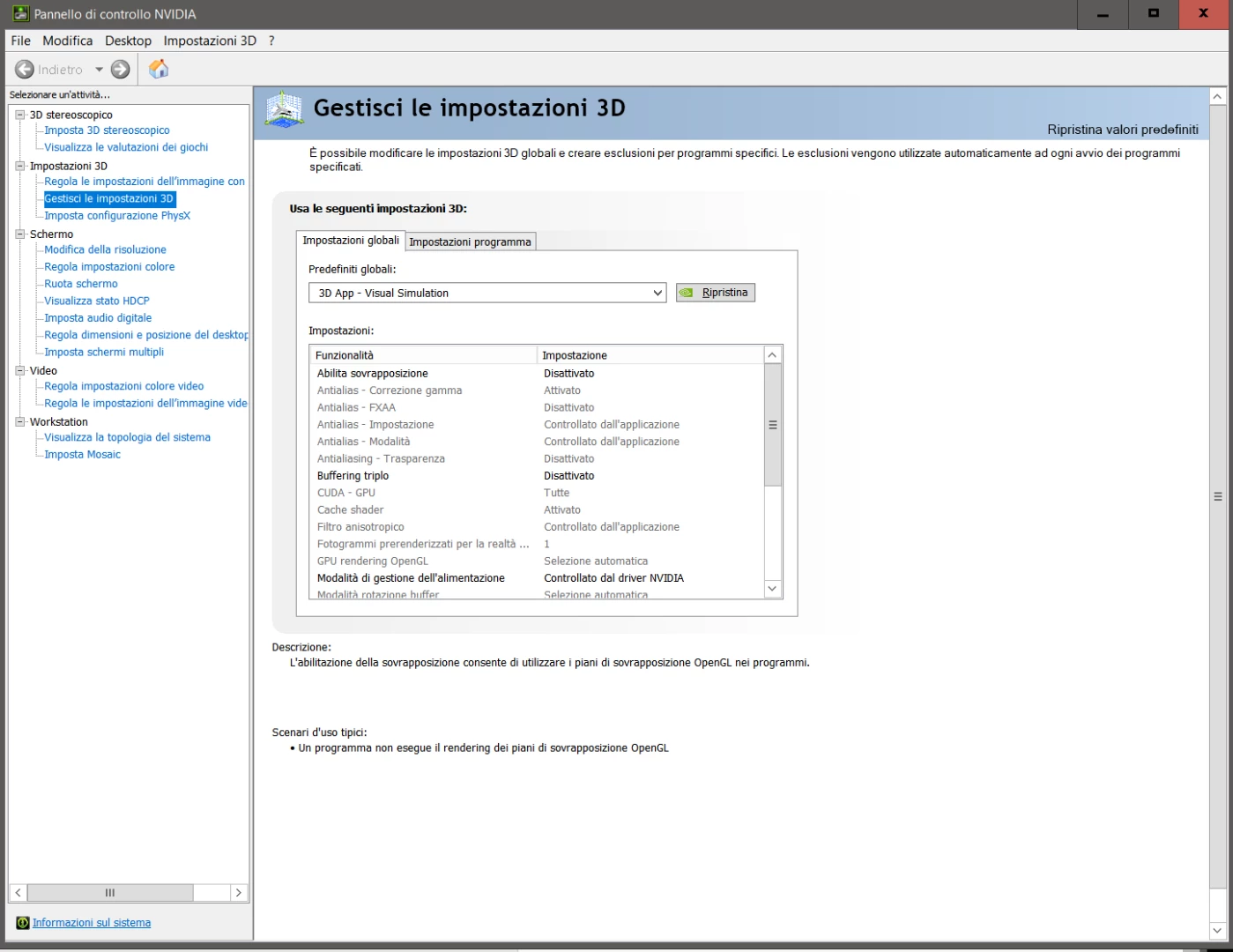Select the CUDA - GPU row
This screenshot has width=1233, height=952.
(x=537, y=493)
